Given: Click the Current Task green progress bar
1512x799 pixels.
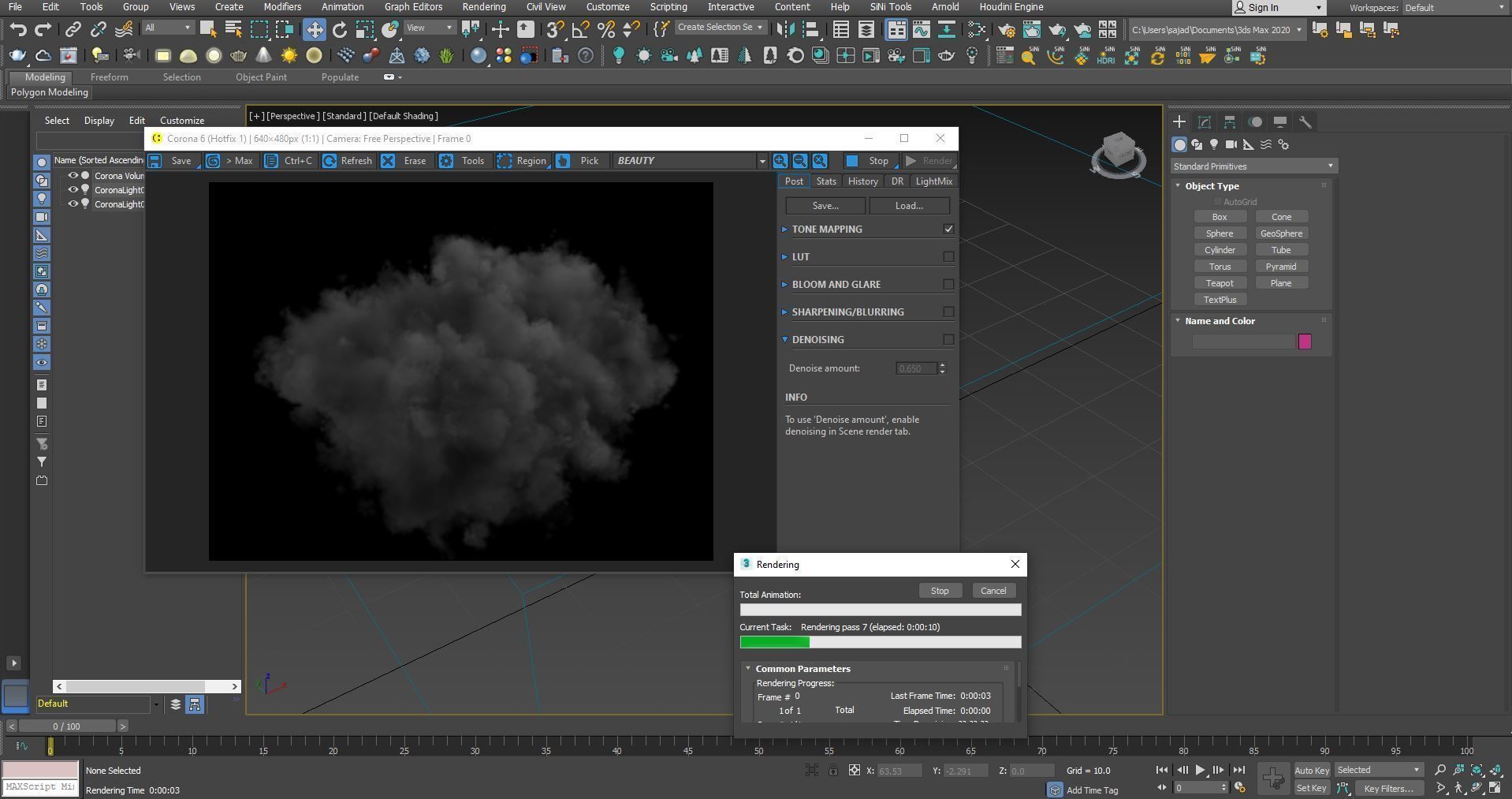Looking at the screenshot, I should 881,642.
